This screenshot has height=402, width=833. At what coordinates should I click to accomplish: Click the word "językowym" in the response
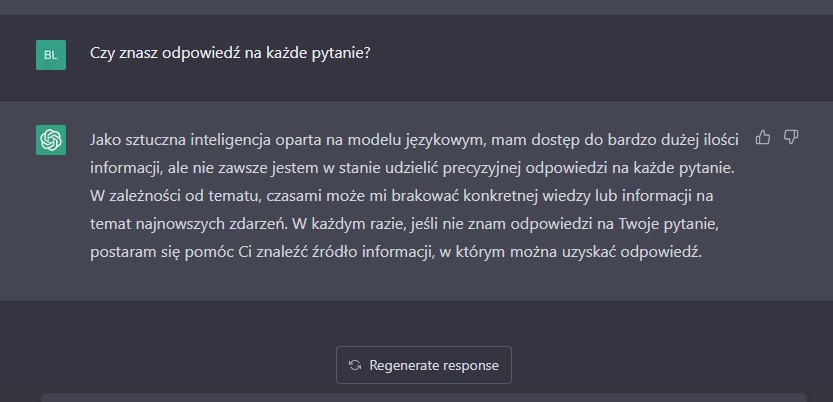click(446, 138)
